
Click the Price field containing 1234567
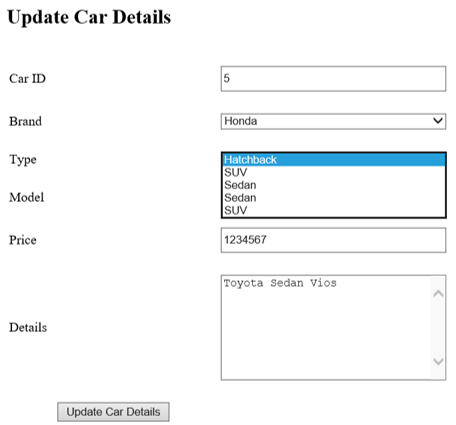click(x=333, y=240)
